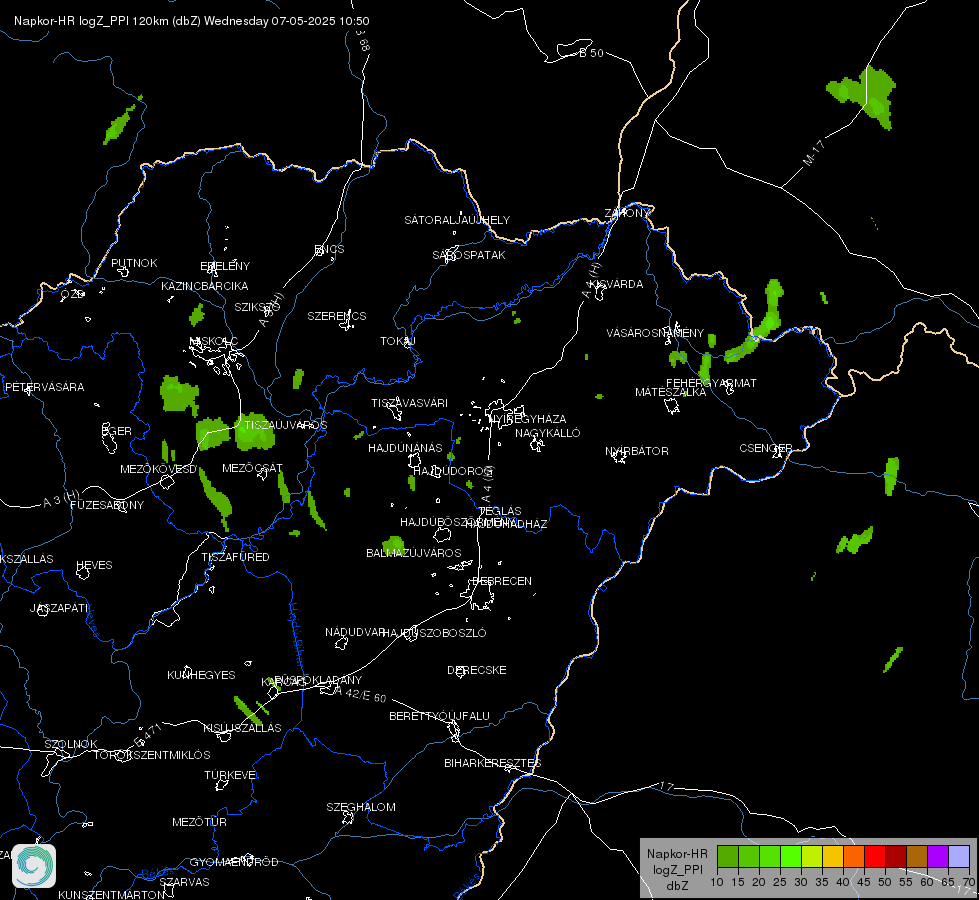Select the 50–55 dBZ dark red swatch
This screenshot has width=979, height=900.
[896, 857]
